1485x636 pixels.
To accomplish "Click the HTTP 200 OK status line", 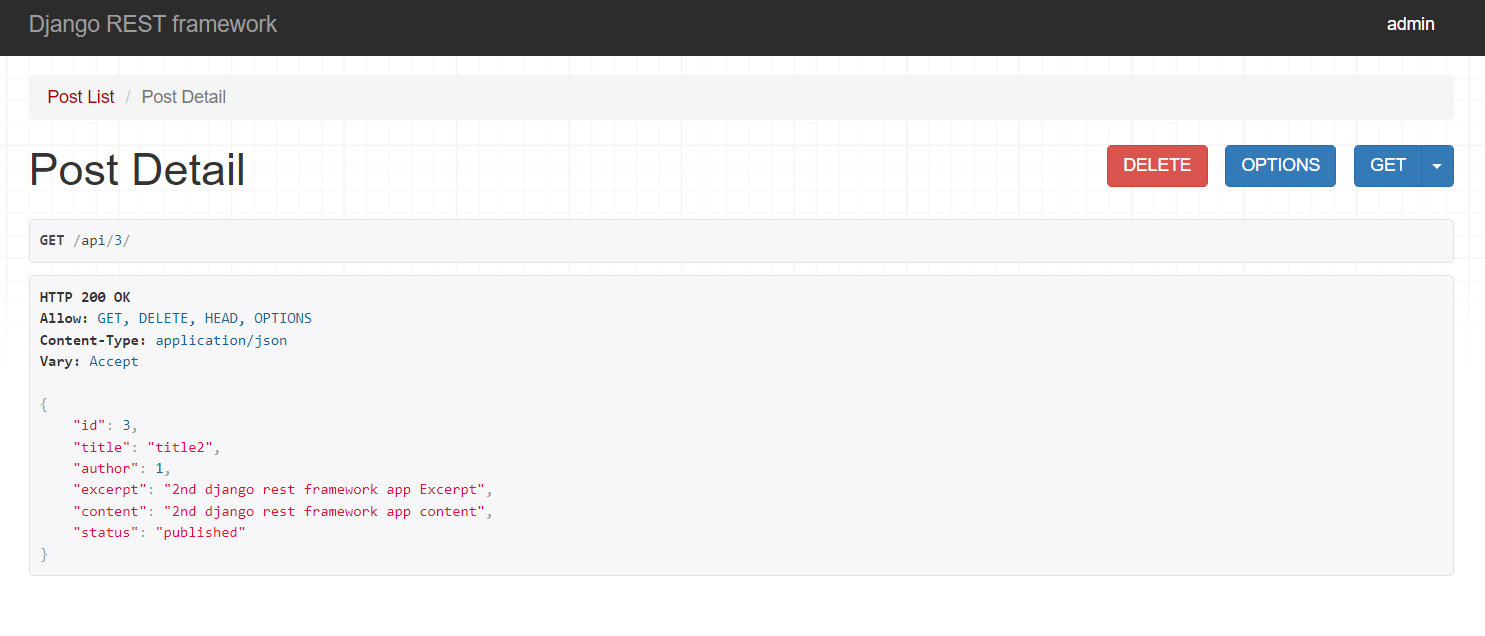I will 85,297.
